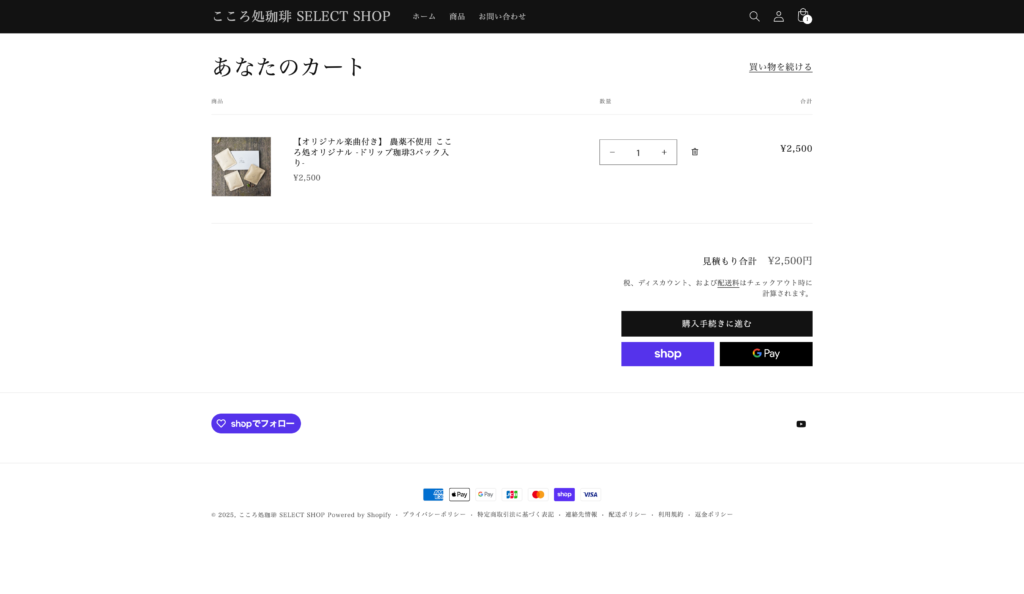Click the 購入手続きに進む checkout button
Image resolution: width=1024 pixels, height=594 pixels.
[x=716, y=324]
